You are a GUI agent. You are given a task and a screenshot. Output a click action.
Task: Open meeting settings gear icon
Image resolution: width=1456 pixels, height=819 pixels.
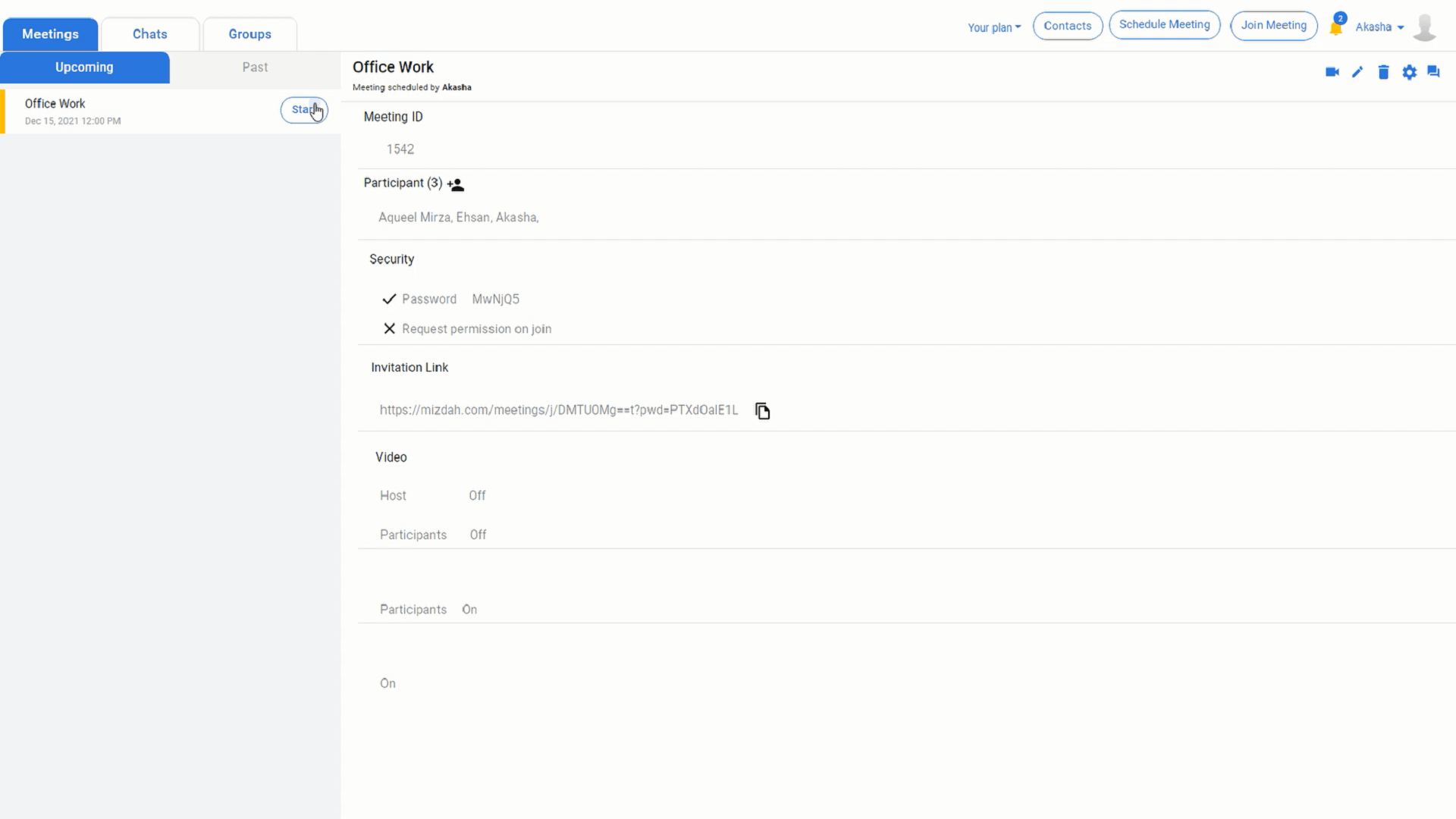tap(1409, 72)
